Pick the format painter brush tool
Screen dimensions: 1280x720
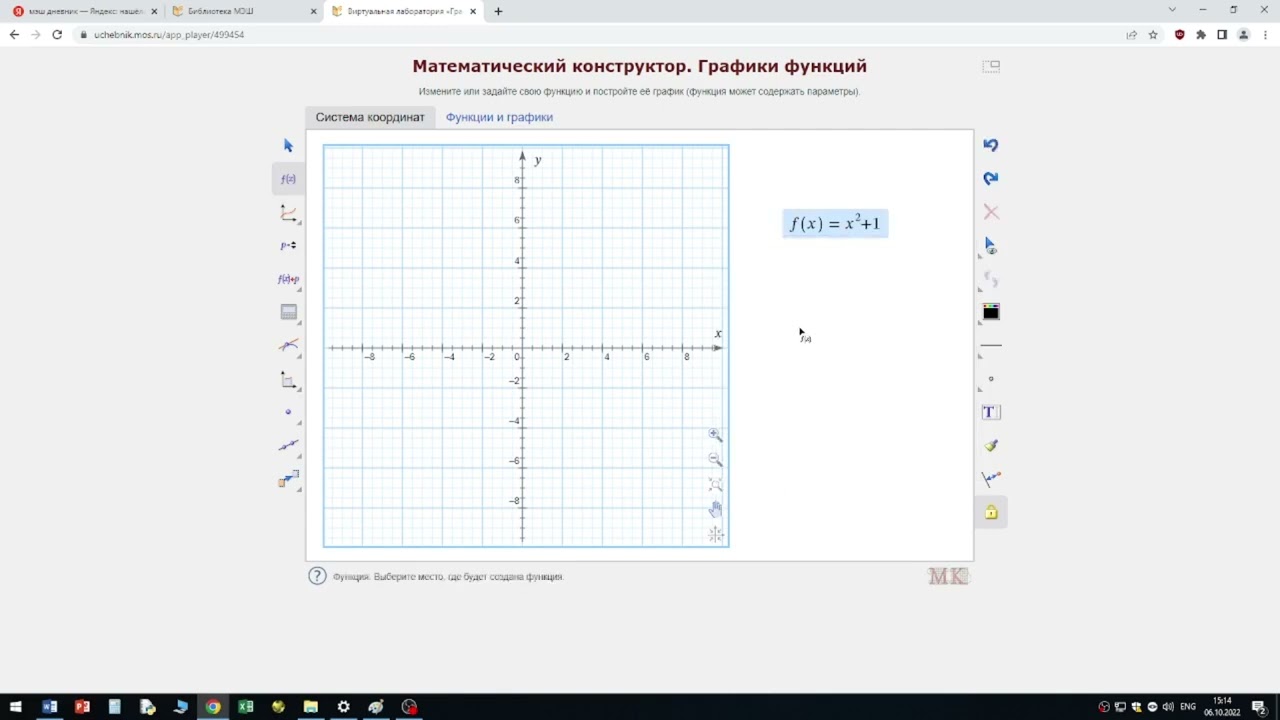(x=991, y=445)
